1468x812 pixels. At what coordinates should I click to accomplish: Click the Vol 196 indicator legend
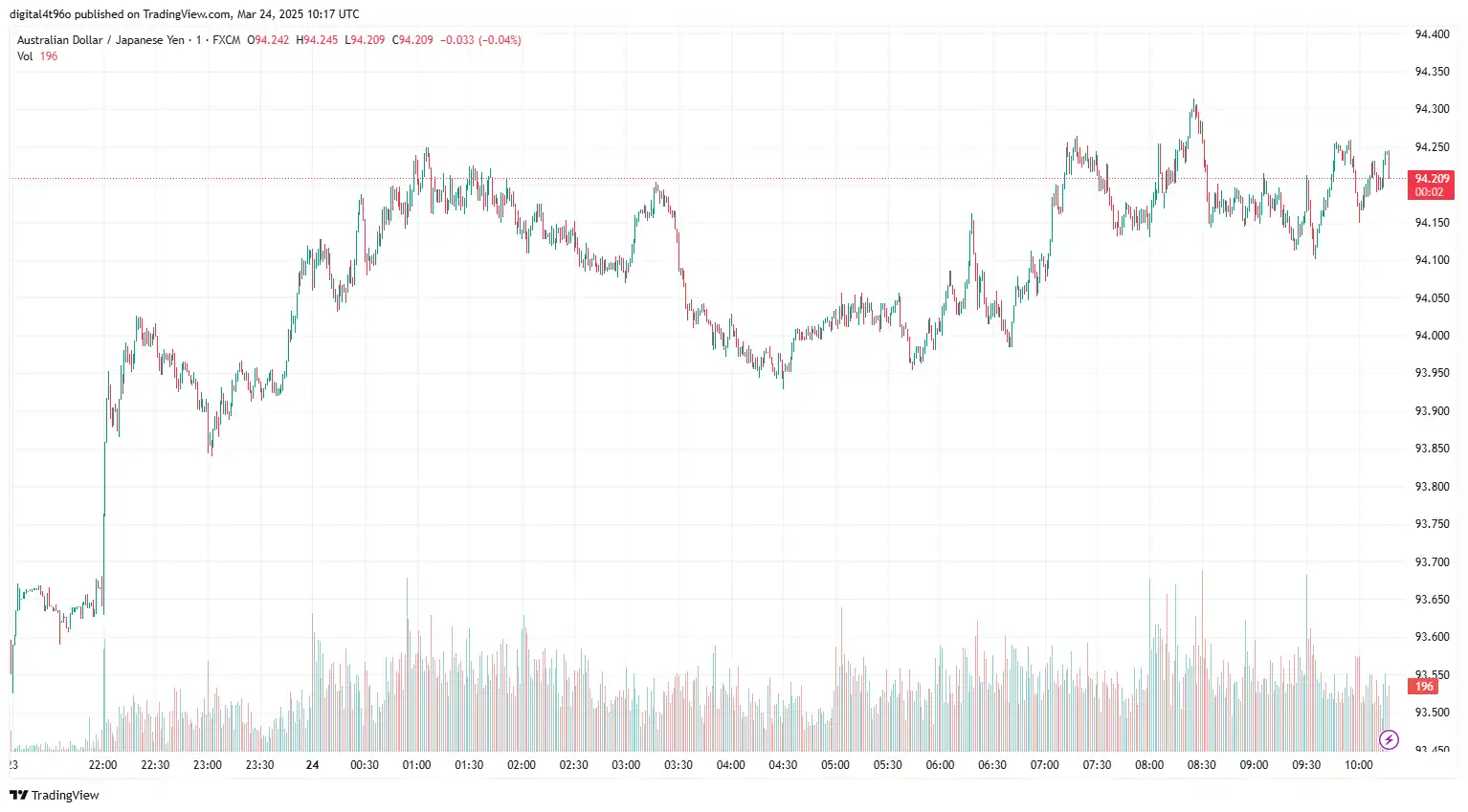37,56
